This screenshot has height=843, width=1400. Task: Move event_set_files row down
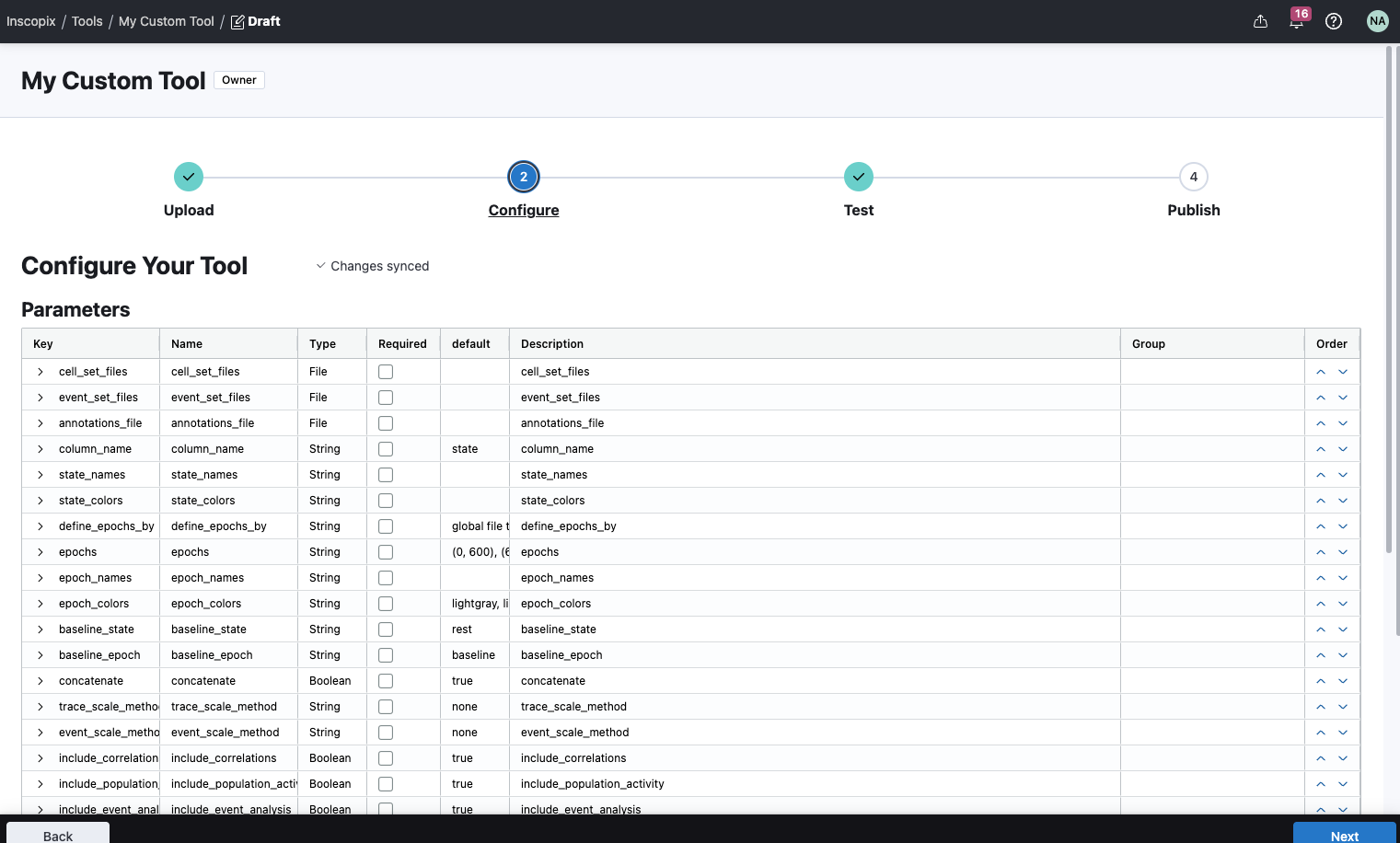[x=1343, y=398]
